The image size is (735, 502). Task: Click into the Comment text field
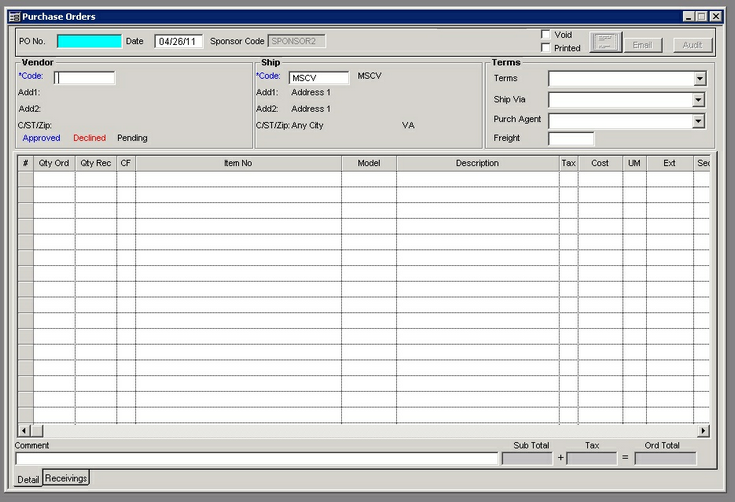[x=256, y=459]
